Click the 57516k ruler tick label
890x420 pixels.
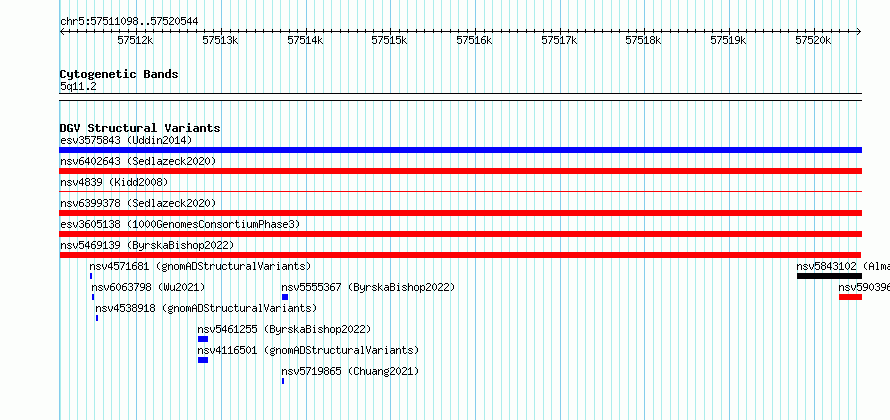tap(474, 40)
